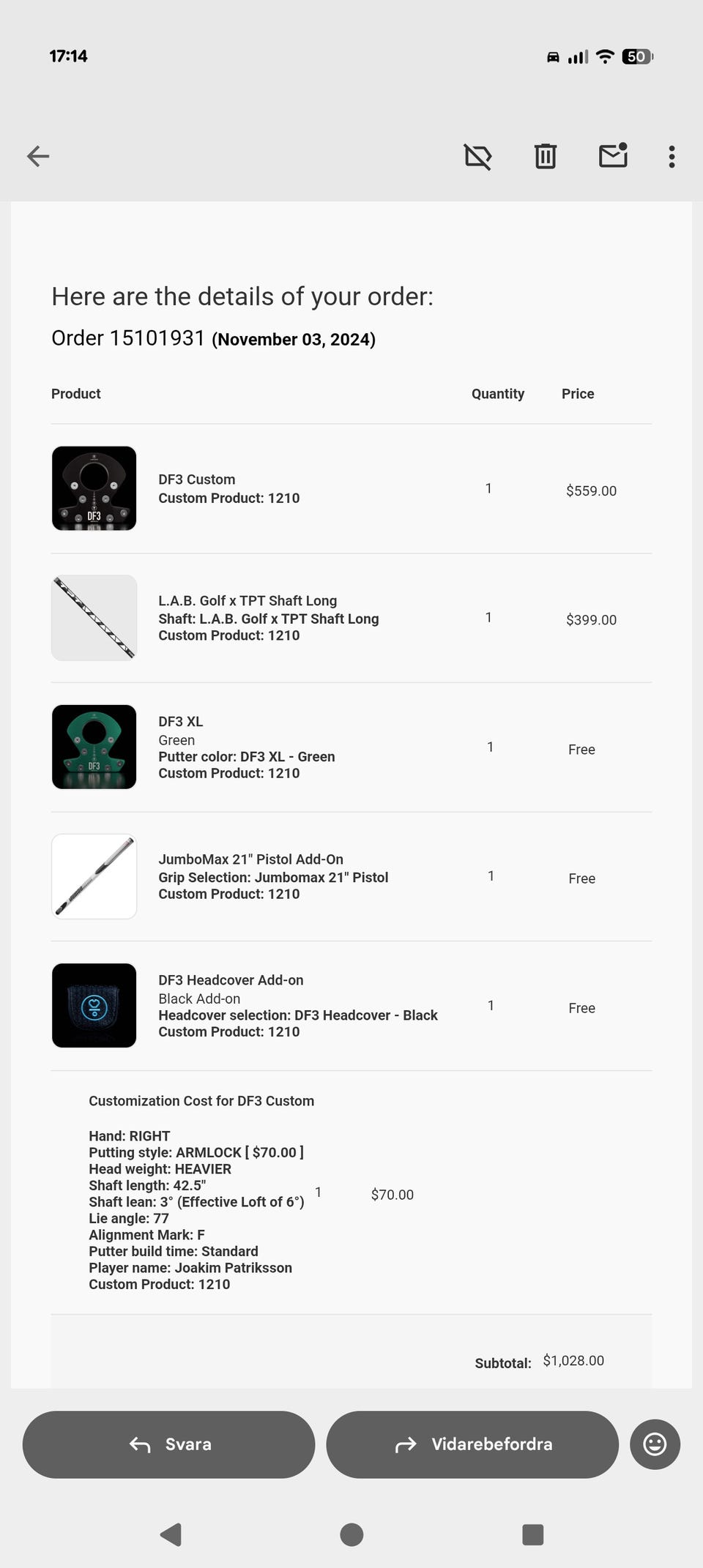Tap the remove label icon in the toolbar
Screen dimensions: 703x1568
477,156
